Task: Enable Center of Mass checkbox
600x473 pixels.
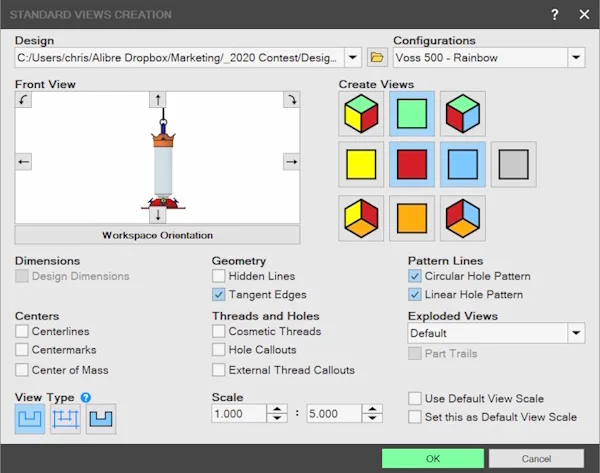Action: tap(22, 370)
